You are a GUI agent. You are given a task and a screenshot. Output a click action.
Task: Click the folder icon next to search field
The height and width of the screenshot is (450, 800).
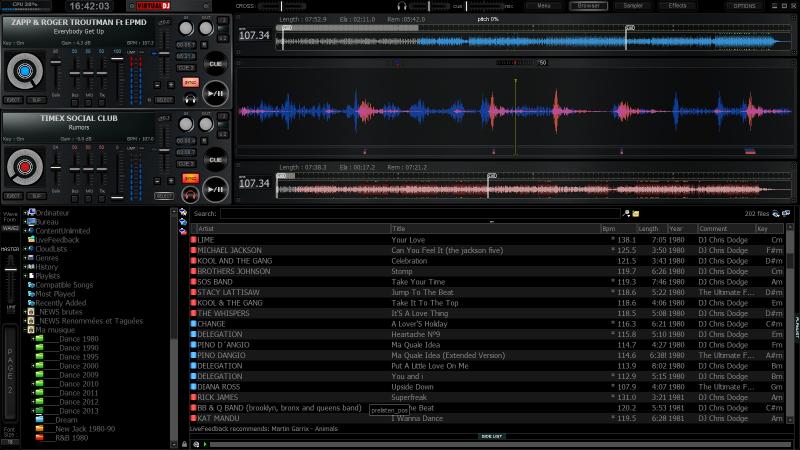(636, 214)
